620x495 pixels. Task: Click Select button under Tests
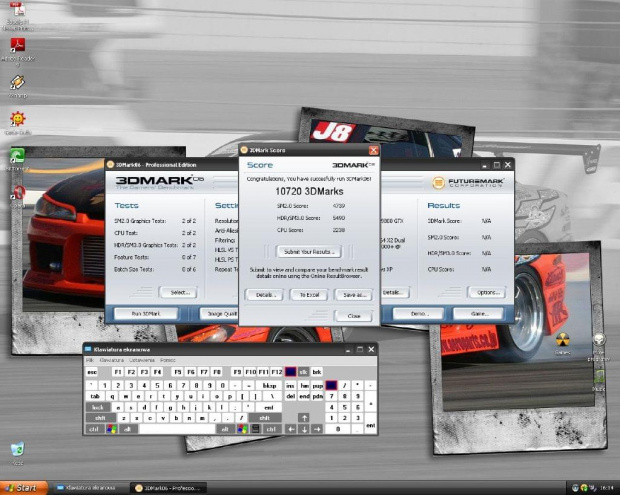[178, 293]
